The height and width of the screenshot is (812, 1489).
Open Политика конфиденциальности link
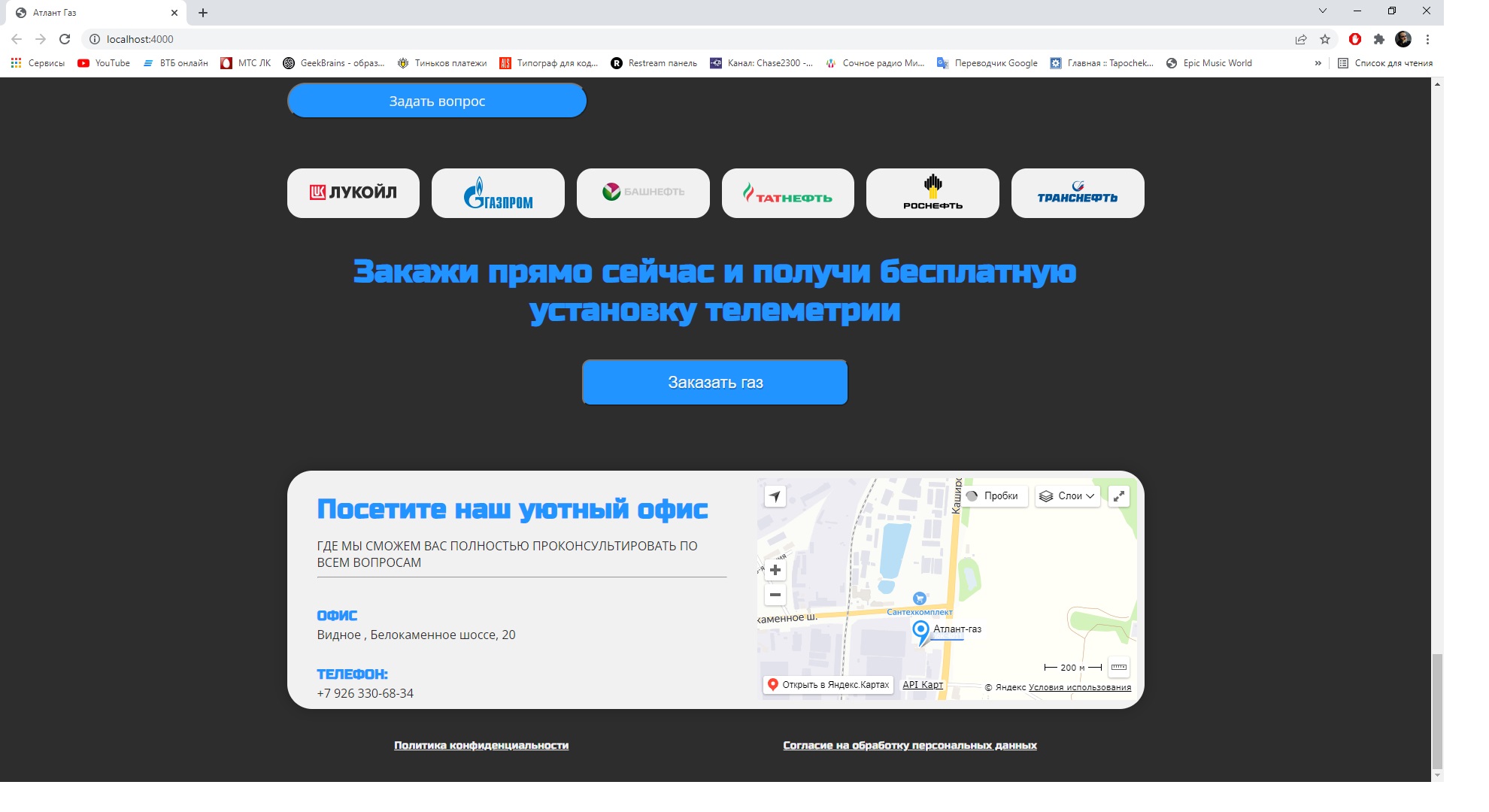pyautogui.click(x=481, y=745)
